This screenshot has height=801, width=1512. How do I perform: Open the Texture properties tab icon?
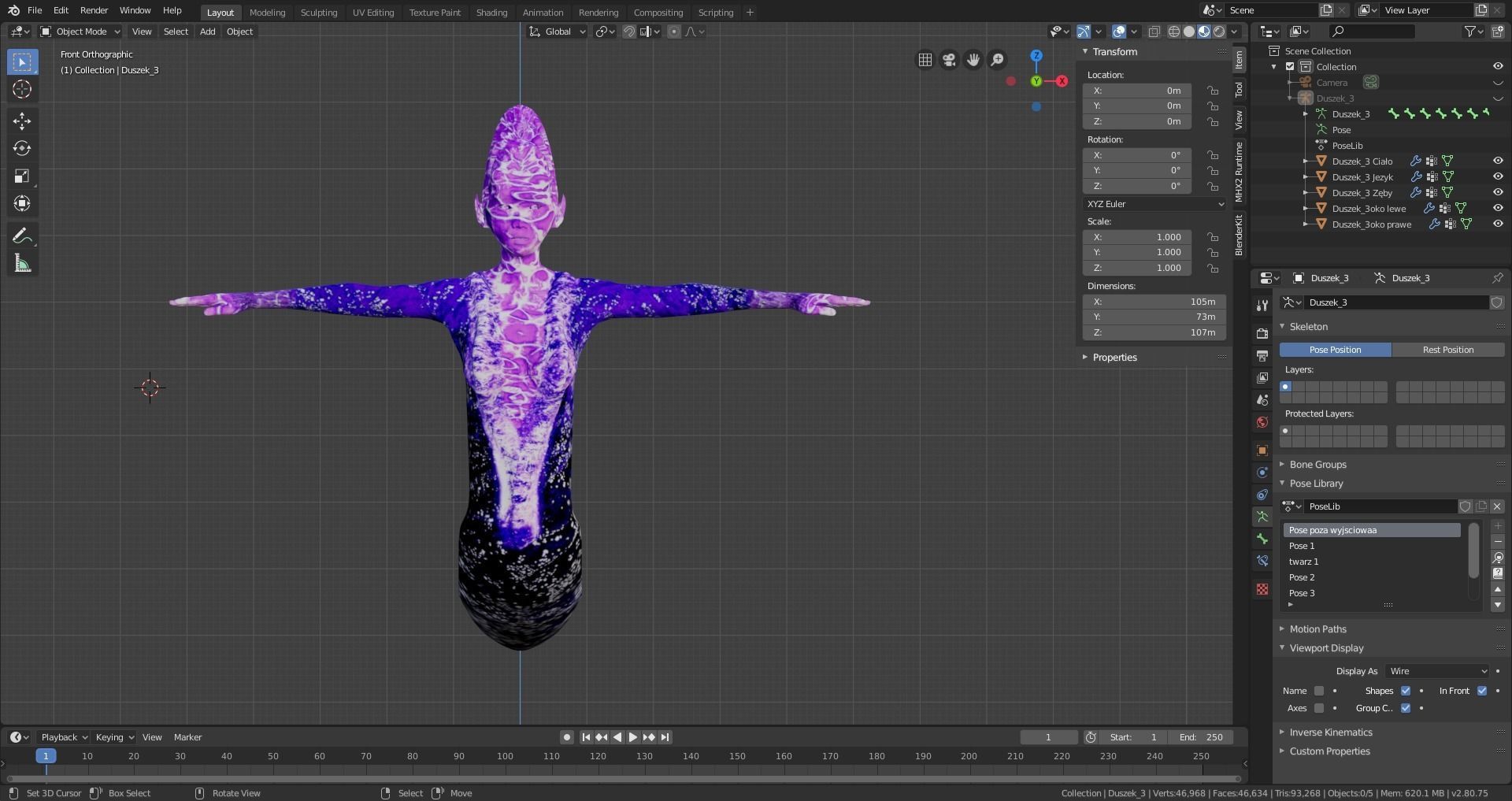coord(1262,589)
